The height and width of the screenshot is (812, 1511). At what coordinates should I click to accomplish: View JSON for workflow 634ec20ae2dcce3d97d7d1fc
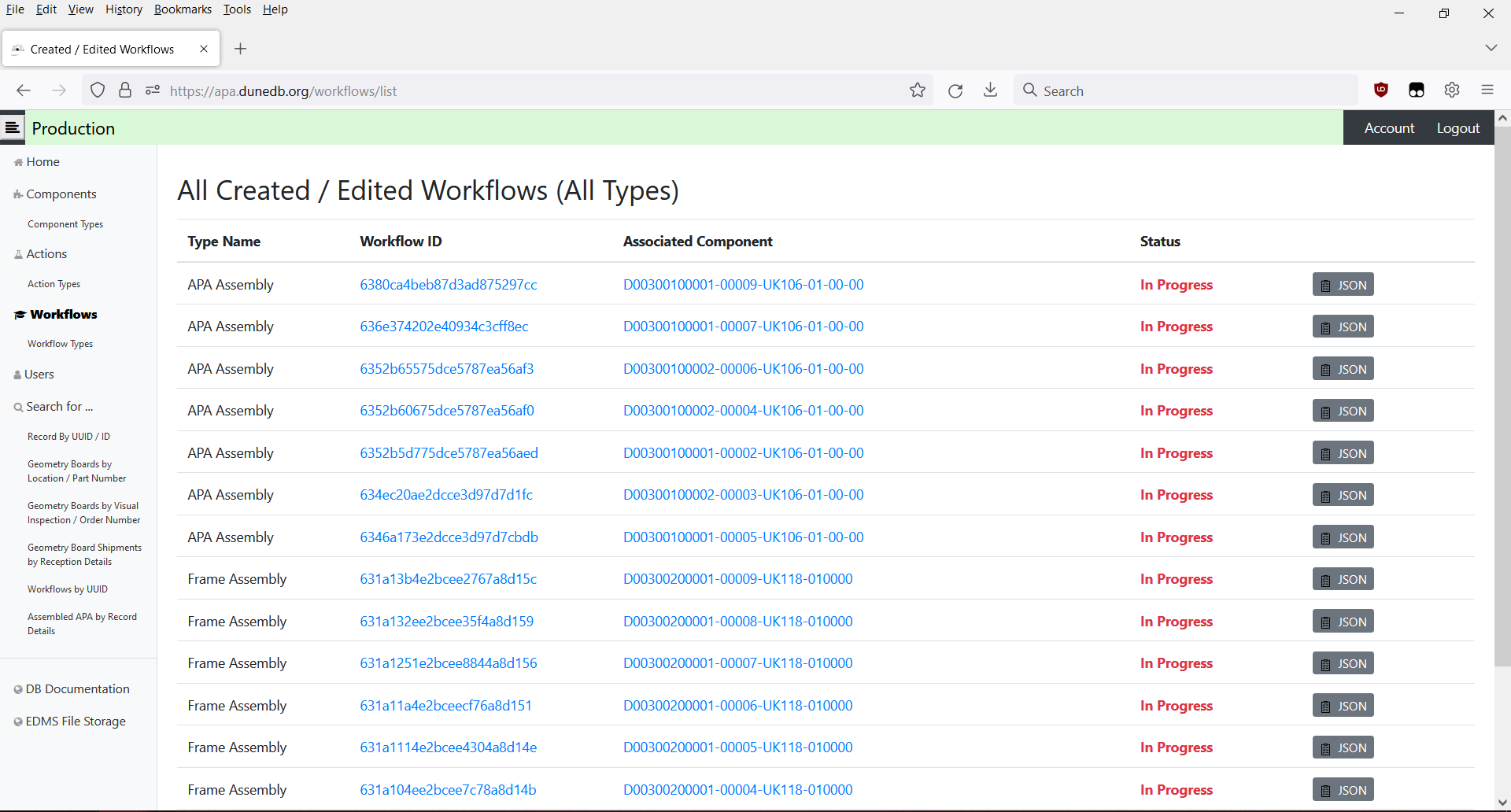pyautogui.click(x=1343, y=495)
